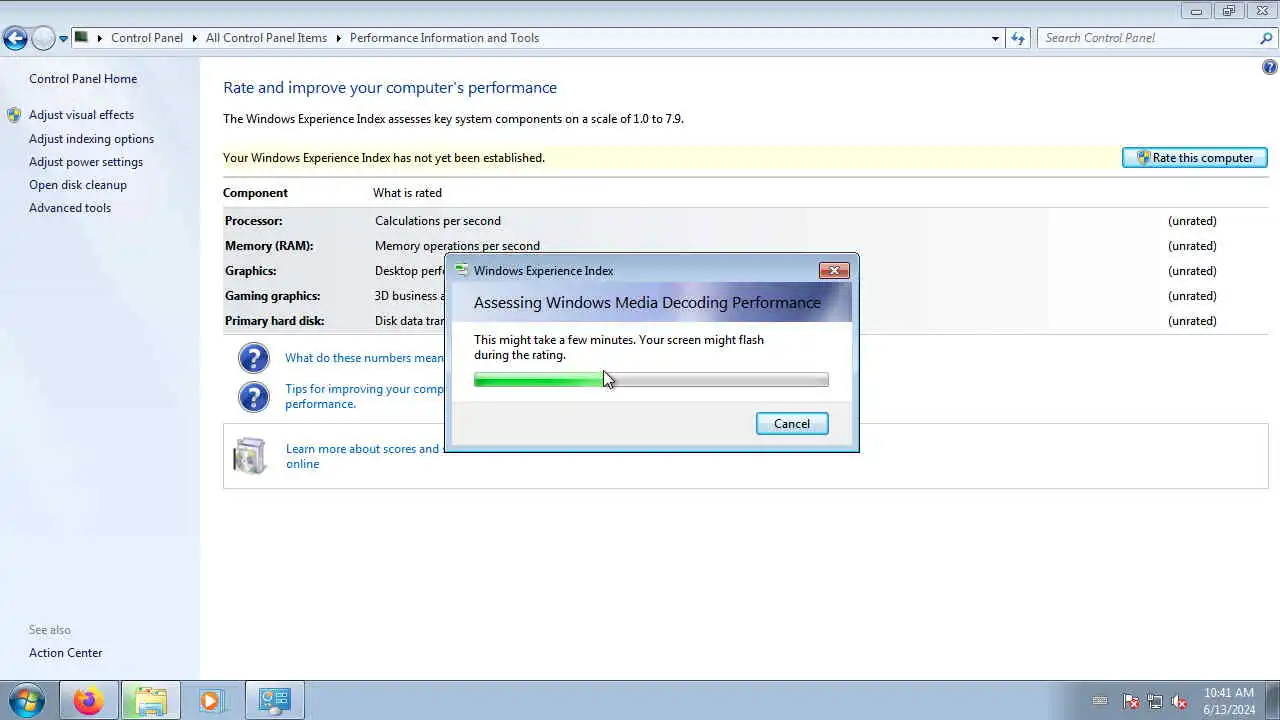Click the assessment progress bar
Screen dimensions: 1280x720
(x=651, y=380)
